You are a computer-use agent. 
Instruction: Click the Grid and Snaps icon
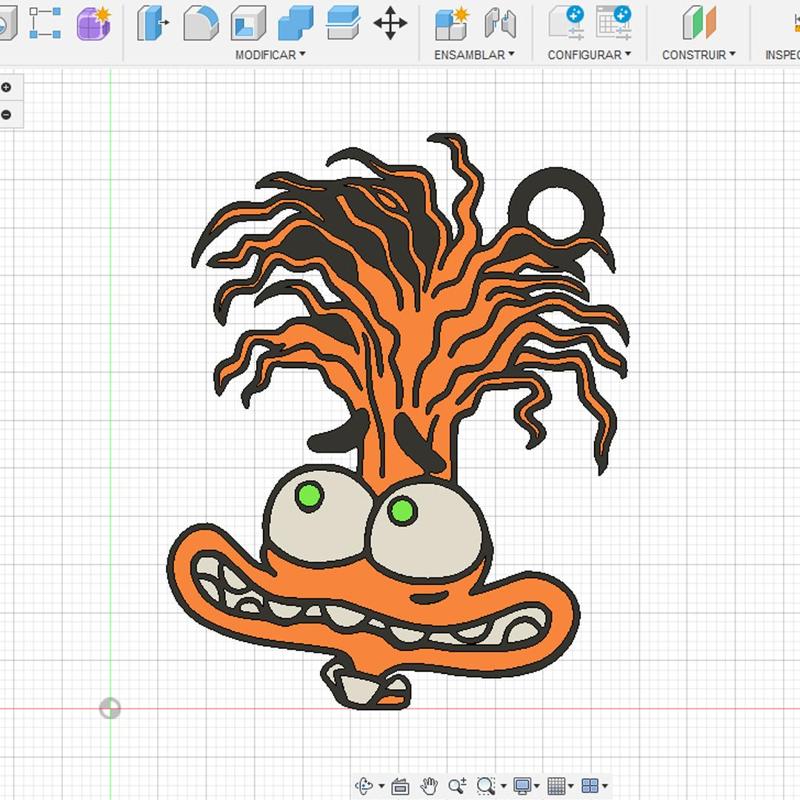(x=556, y=786)
